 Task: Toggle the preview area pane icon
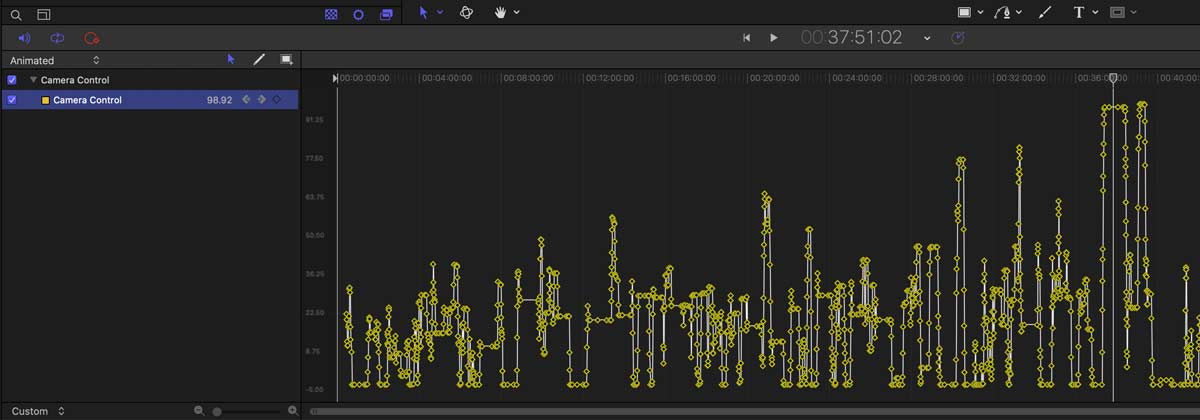pyautogui.click(x=43, y=15)
